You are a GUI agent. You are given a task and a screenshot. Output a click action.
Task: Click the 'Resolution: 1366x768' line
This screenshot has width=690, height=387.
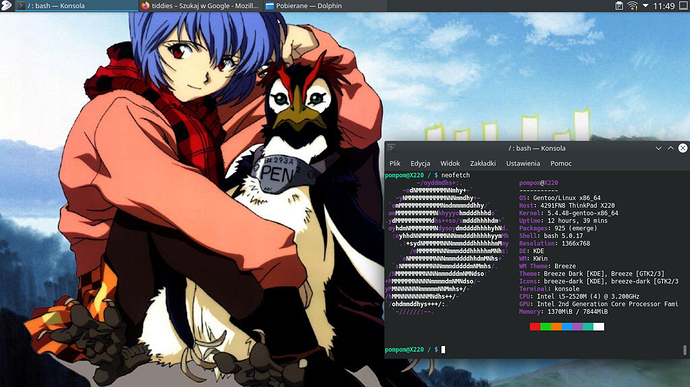pyautogui.click(x=554, y=243)
